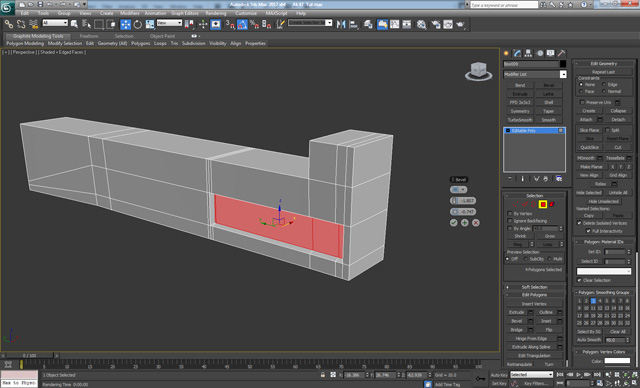Activate the Select and Move tool
This screenshot has height=388, width=640.
(x=126, y=24)
